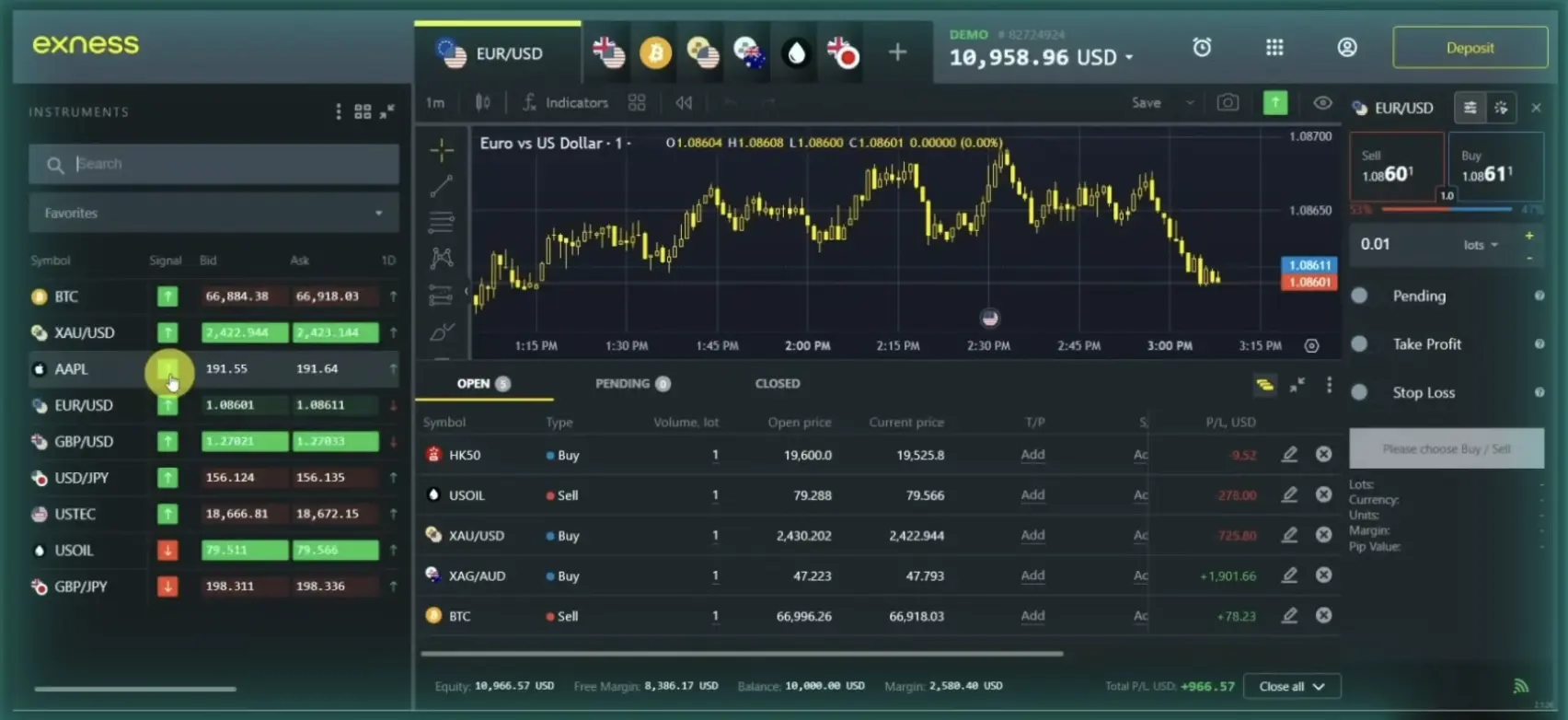This screenshot has height=720, width=1568.
Task: Change the 1m timeframe selector
Action: click(x=435, y=102)
